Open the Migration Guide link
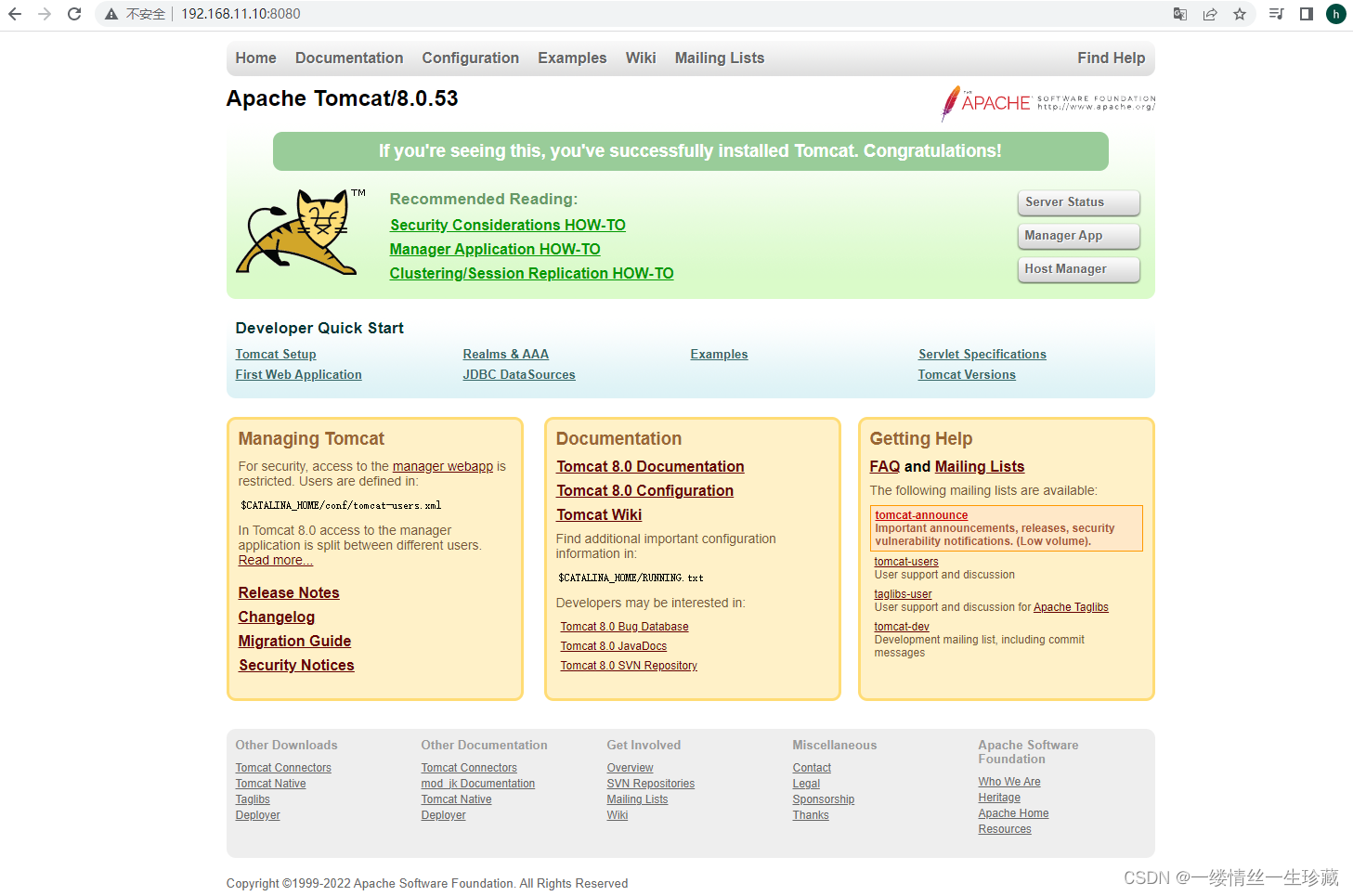This screenshot has height=896, width=1353. pos(294,641)
